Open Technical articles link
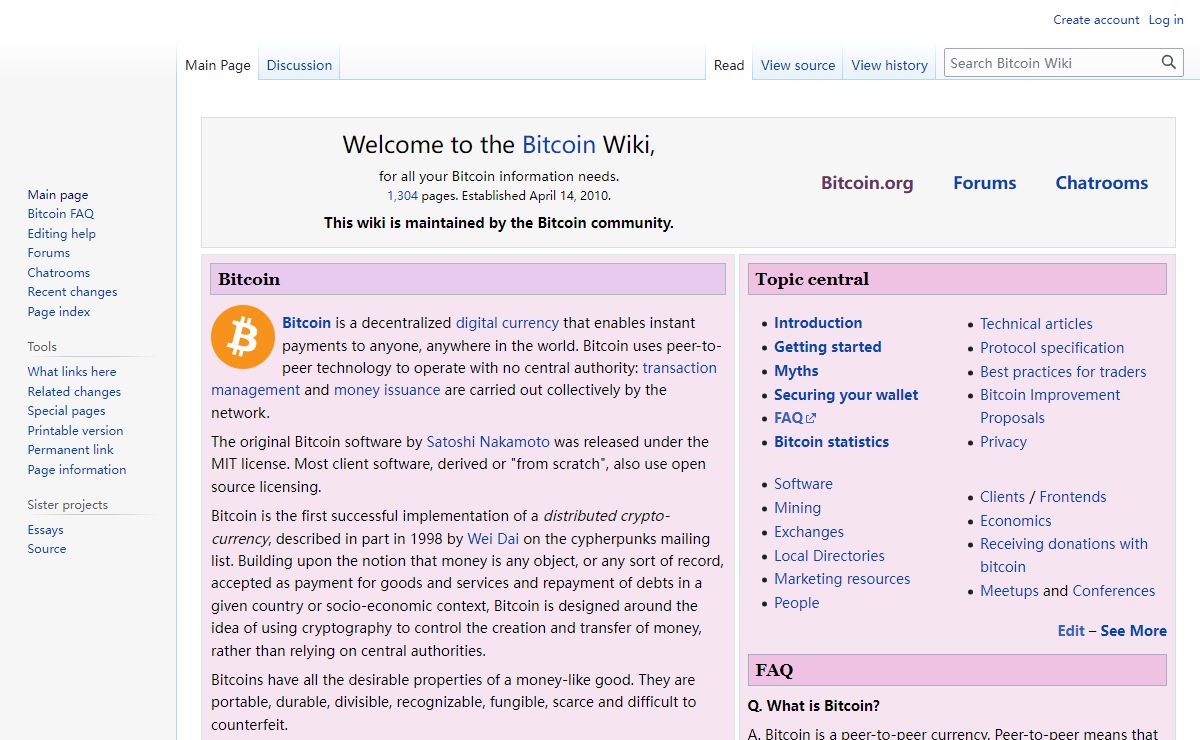This screenshot has height=740, width=1200. pos(1036,324)
